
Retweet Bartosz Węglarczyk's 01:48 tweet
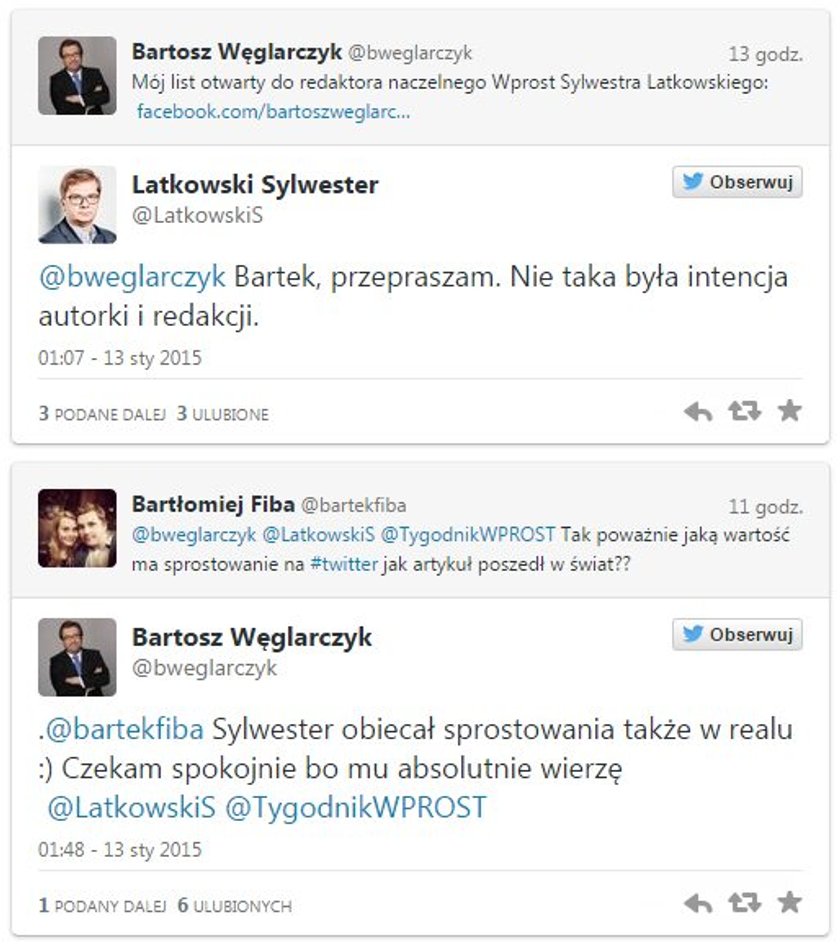(745, 903)
